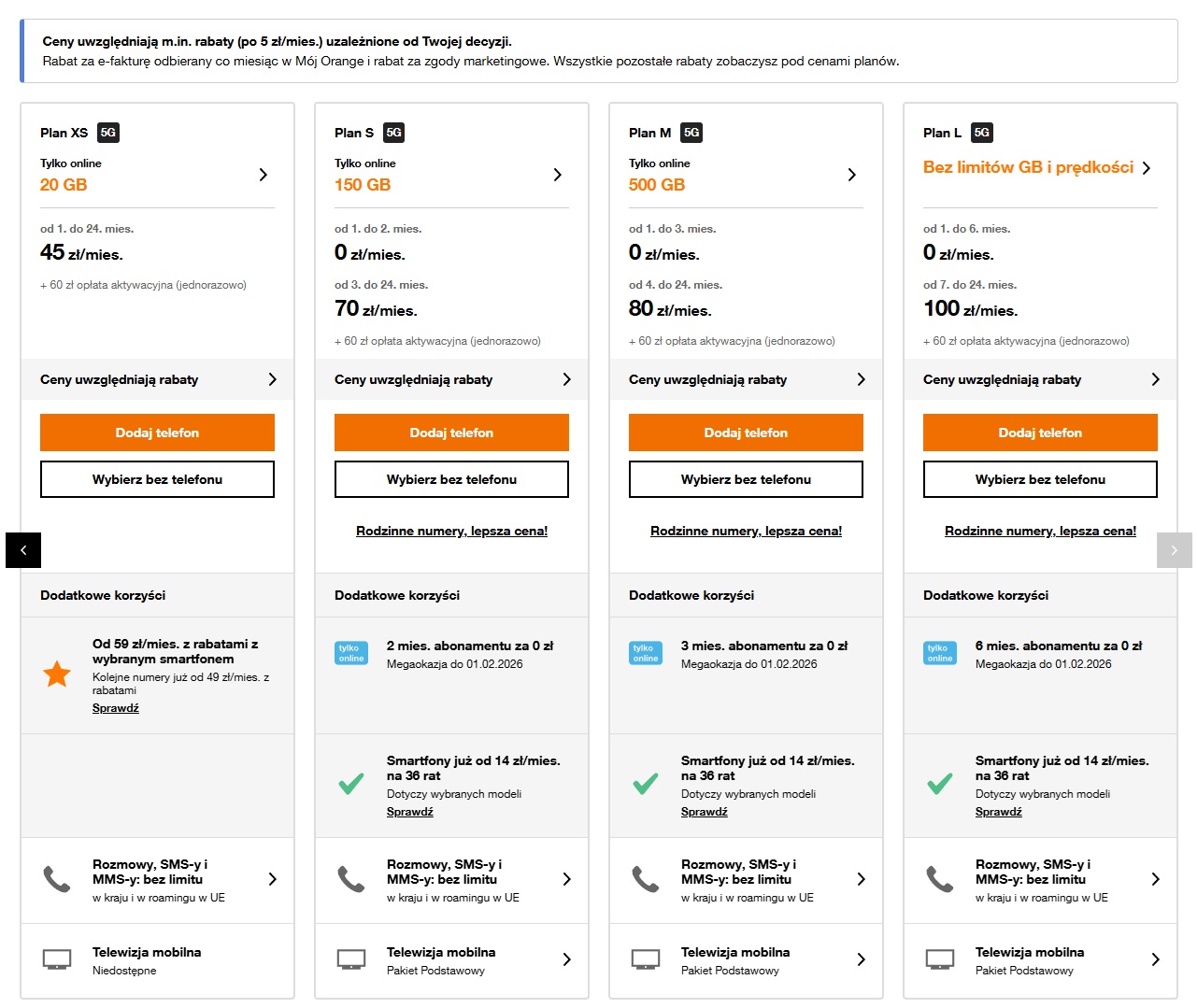Expand 'Ceny uwzględniają rabaty' in Plan S
Screen dimensions: 1197x1008
click(566, 379)
